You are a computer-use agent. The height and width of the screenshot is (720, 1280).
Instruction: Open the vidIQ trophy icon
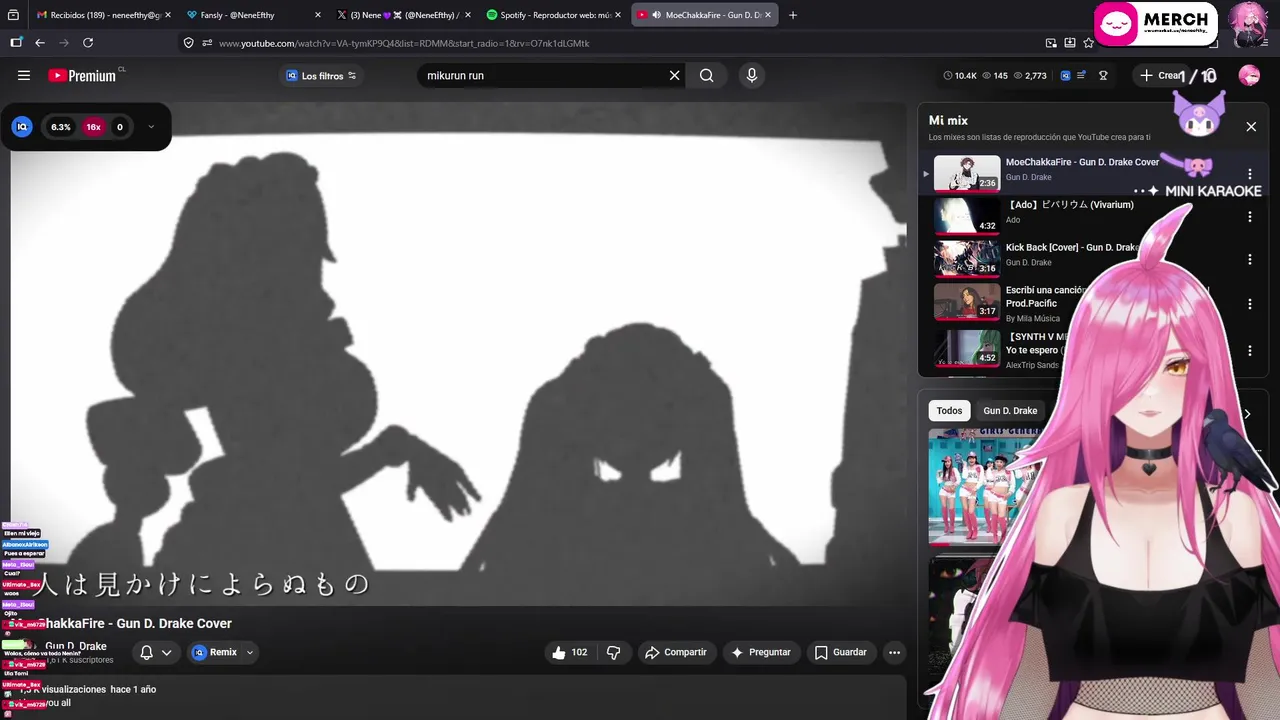coord(1103,75)
